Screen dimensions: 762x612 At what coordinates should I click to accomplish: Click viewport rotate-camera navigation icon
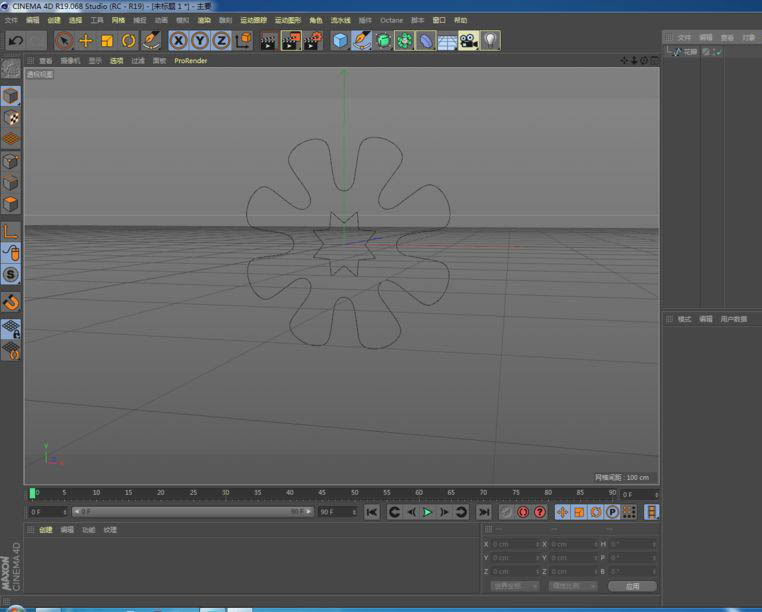tap(644, 61)
